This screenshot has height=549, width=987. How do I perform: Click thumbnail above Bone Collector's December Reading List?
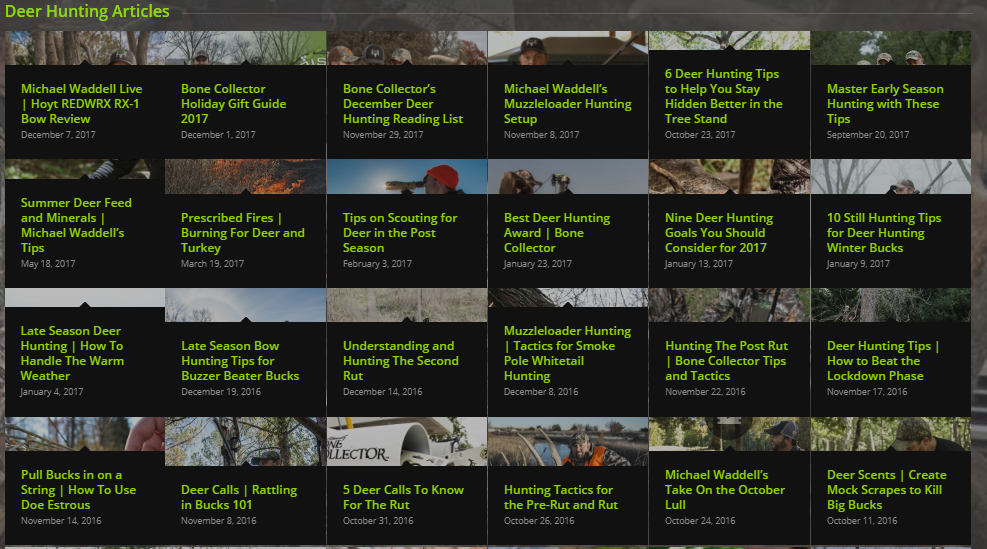coord(407,48)
